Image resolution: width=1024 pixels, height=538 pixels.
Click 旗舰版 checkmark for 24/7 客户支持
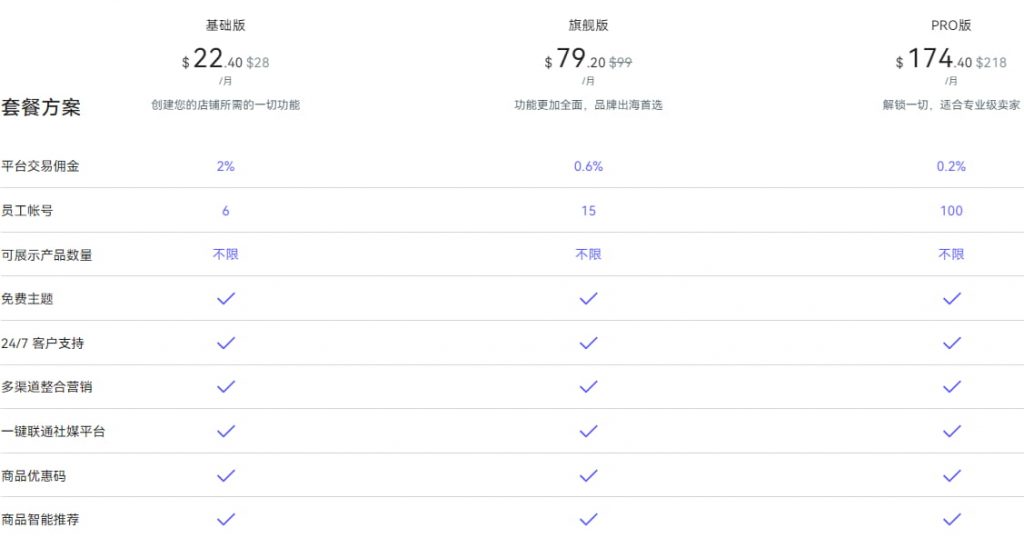click(x=588, y=343)
